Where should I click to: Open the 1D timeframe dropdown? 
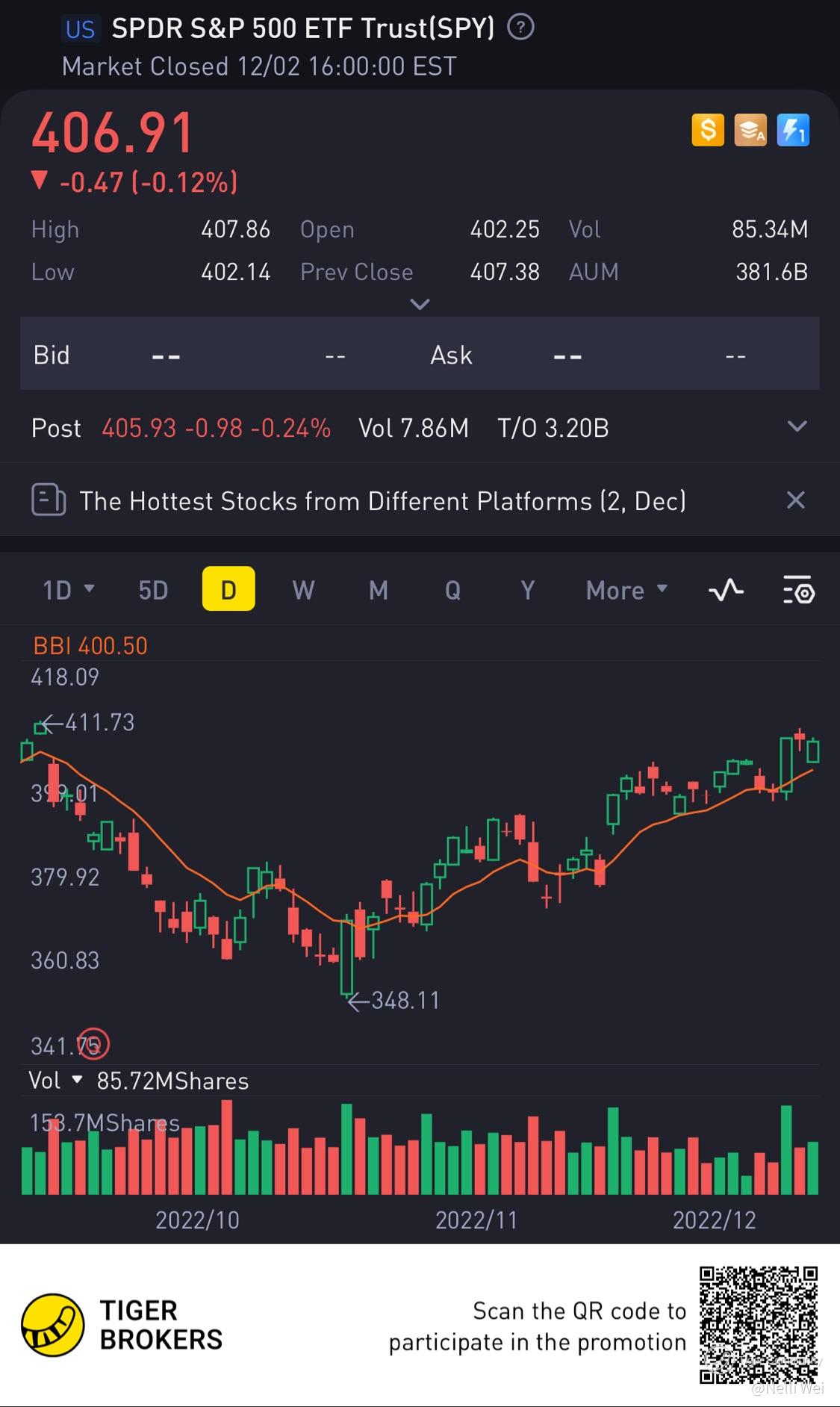pyautogui.click(x=68, y=590)
